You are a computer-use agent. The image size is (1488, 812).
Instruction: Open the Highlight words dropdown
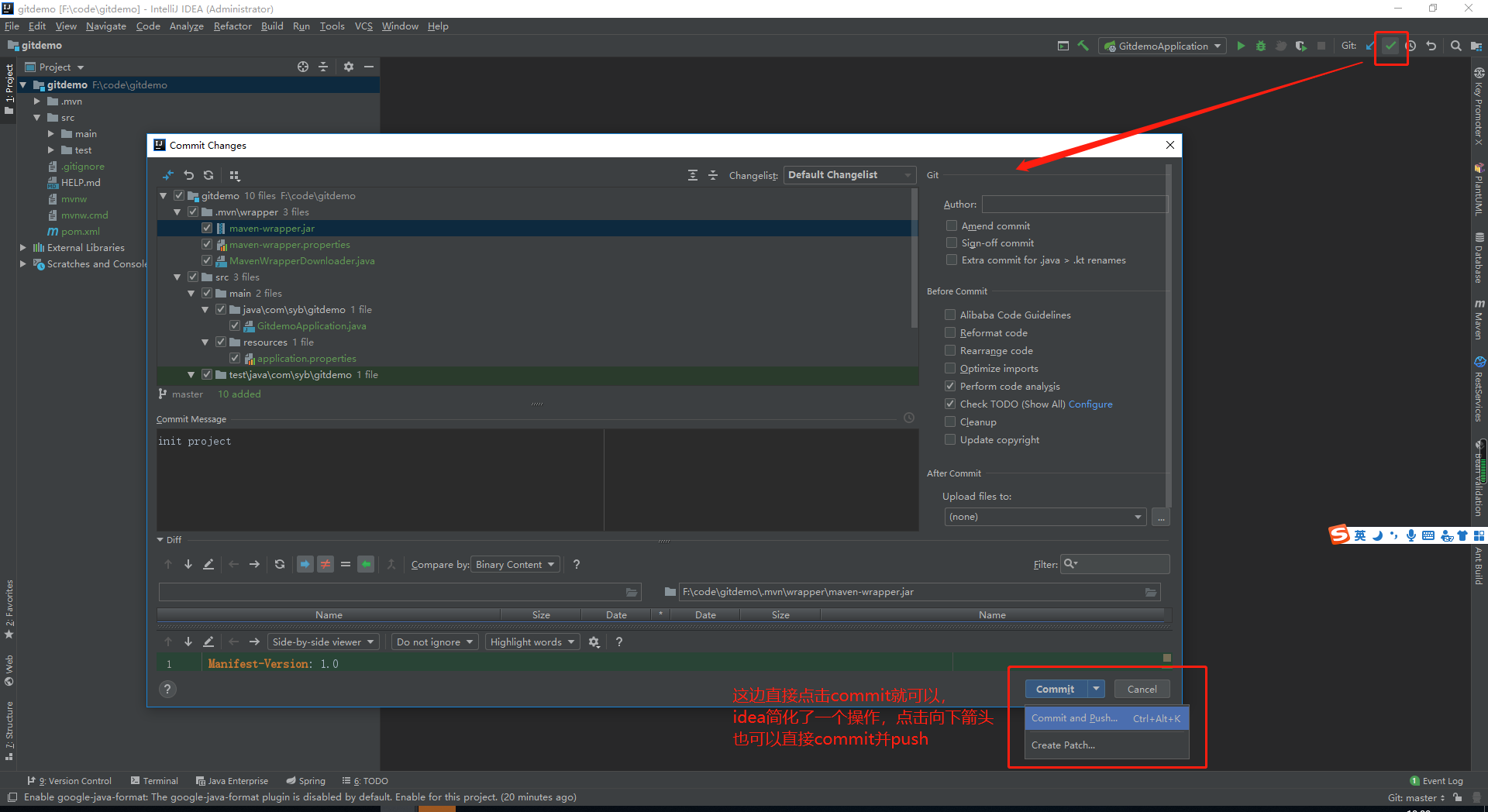(532, 642)
